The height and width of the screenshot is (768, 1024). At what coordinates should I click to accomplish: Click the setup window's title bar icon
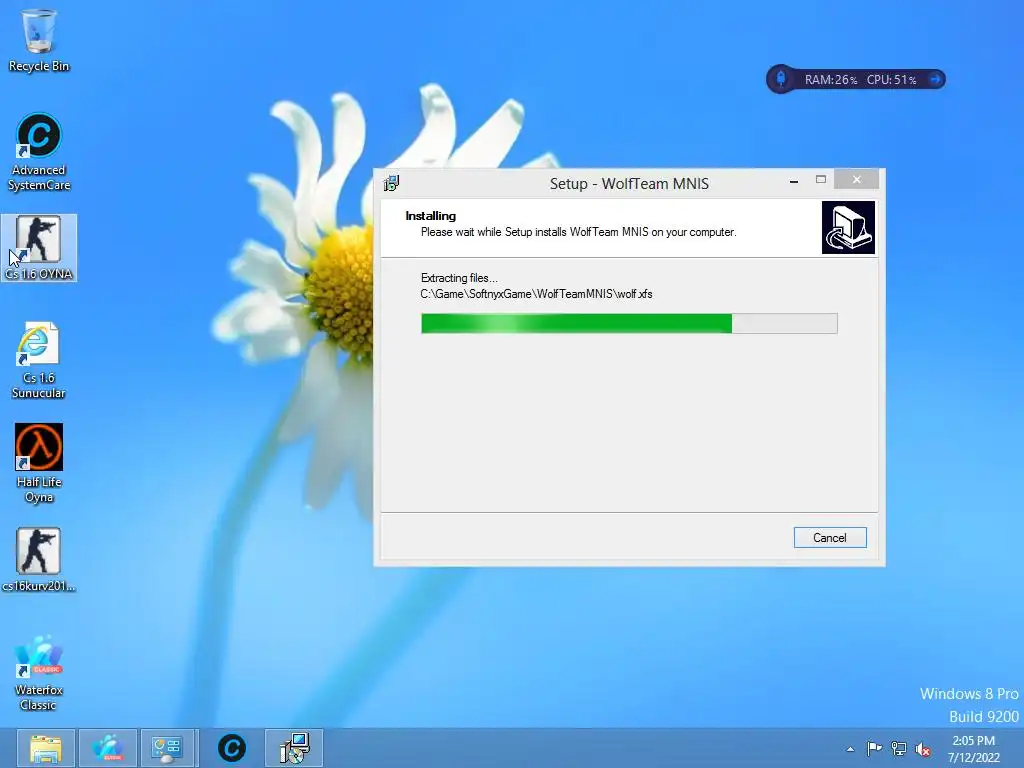pyautogui.click(x=391, y=183)
